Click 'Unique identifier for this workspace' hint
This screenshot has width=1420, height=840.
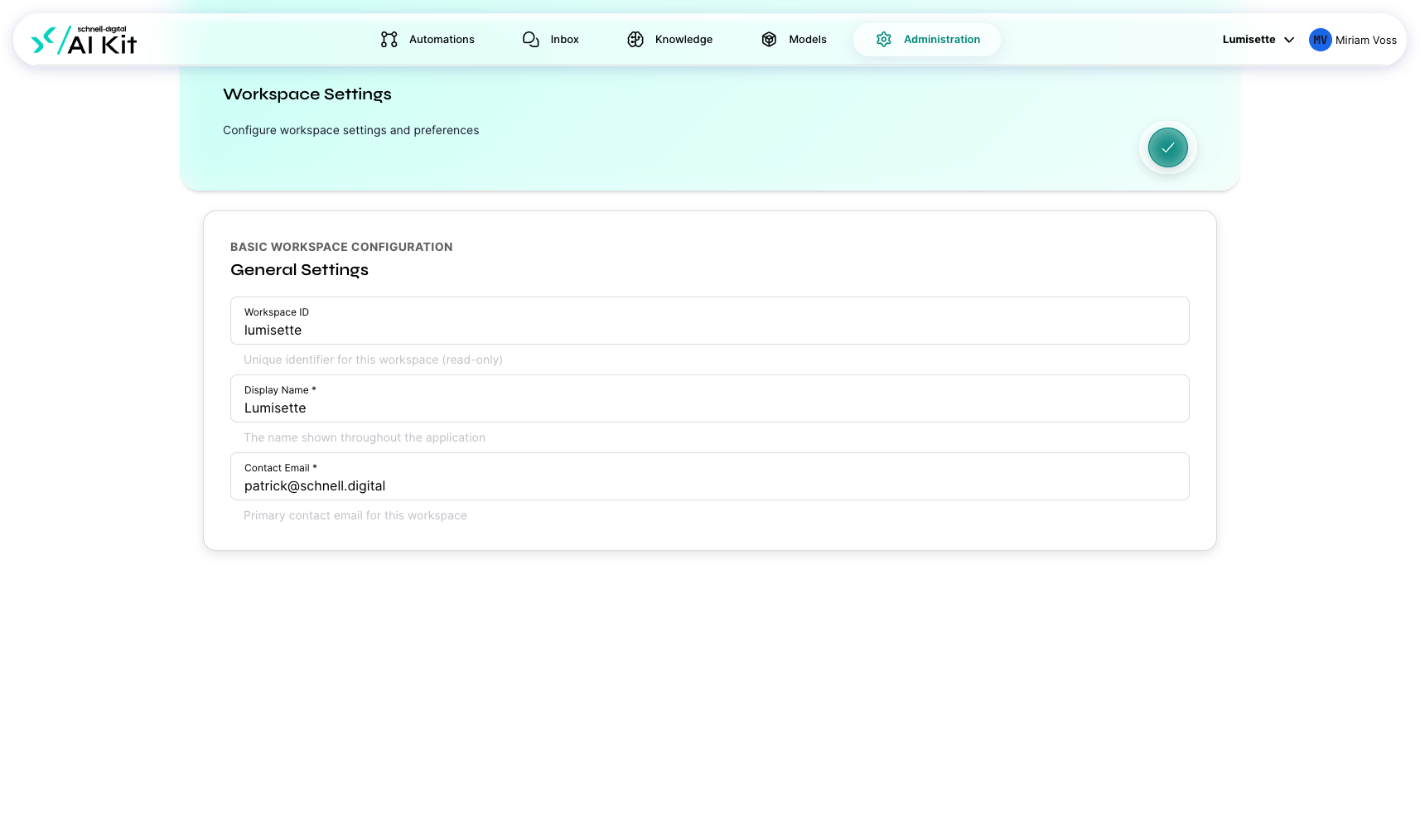tap(373, 360)
